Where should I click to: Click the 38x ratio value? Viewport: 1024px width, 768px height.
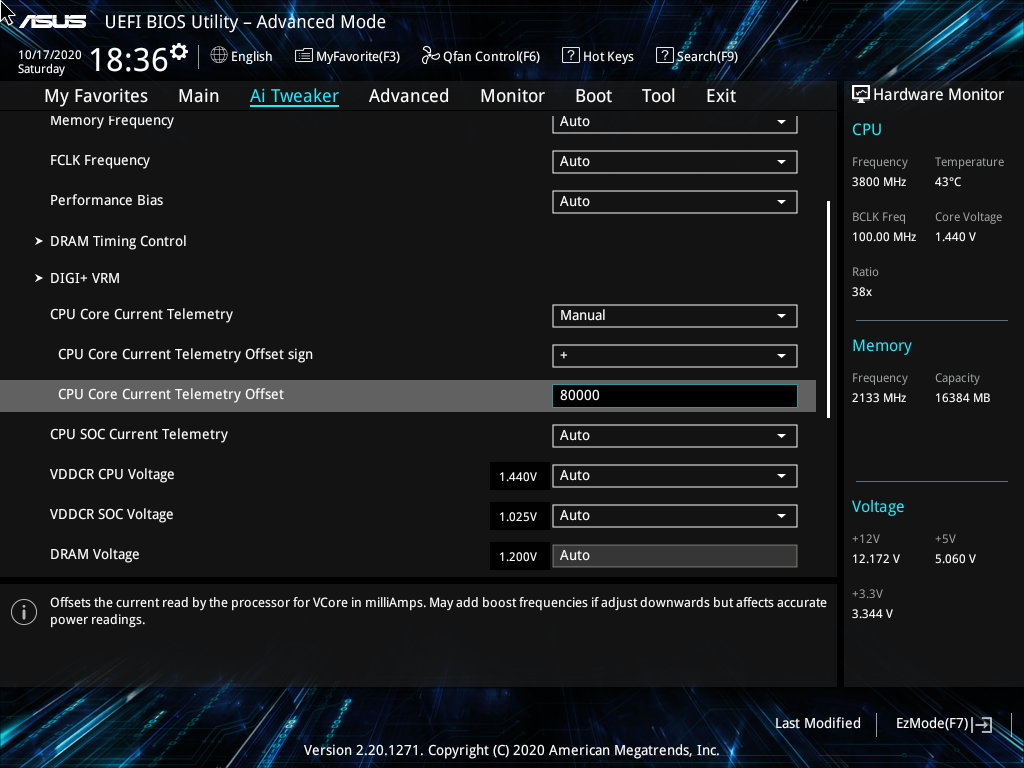861,292
